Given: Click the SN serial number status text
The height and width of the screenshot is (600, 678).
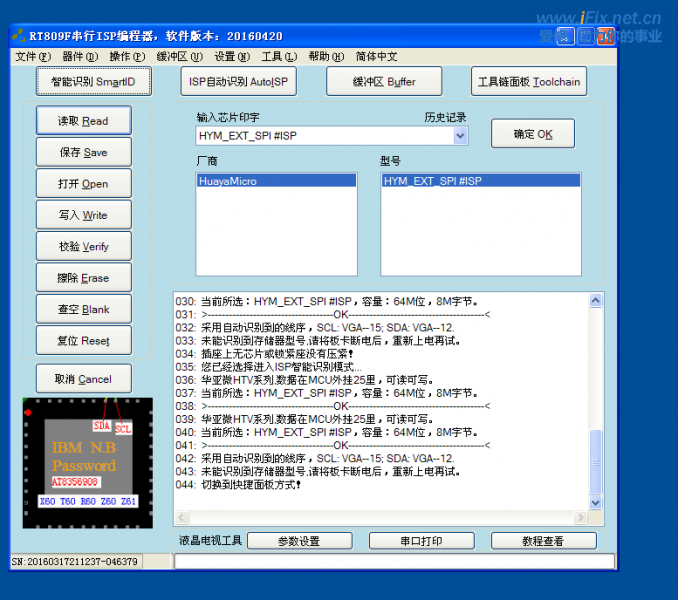Looking at the screenshot, I should pos(75,562).
